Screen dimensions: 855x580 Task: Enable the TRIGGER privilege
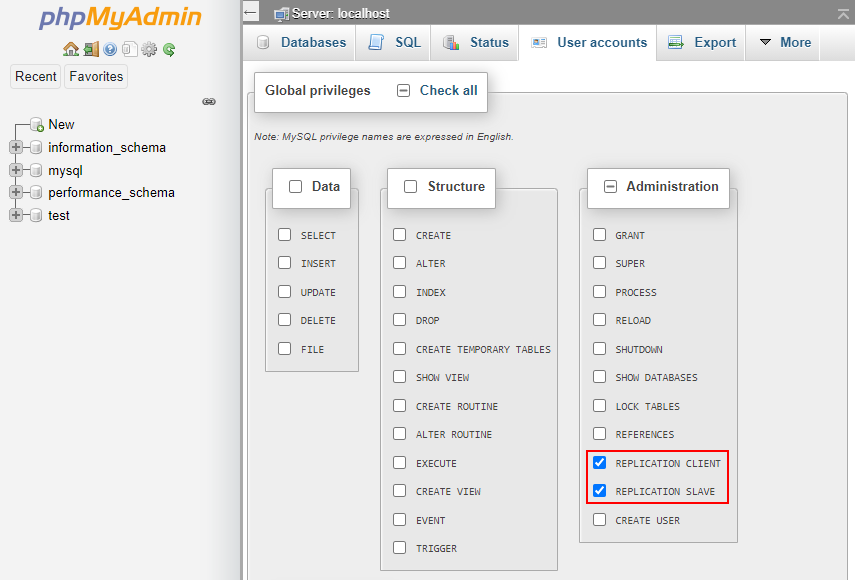coord(400,547)
